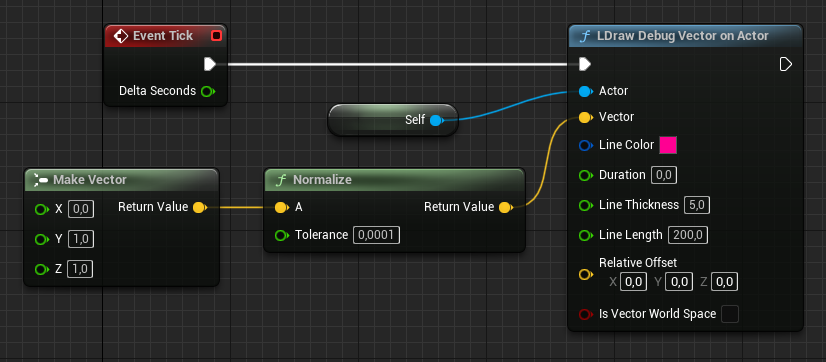Click the Actor input pin
This screenshot has height=362, width=826.
[586, 92]
